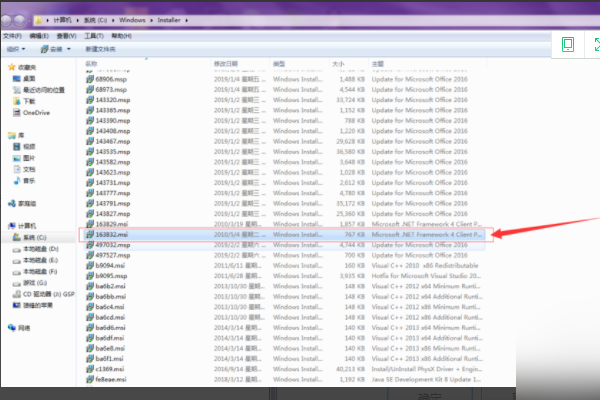Click the 安装 toolbar shield icon
The image size is (600, 400).
44,49
